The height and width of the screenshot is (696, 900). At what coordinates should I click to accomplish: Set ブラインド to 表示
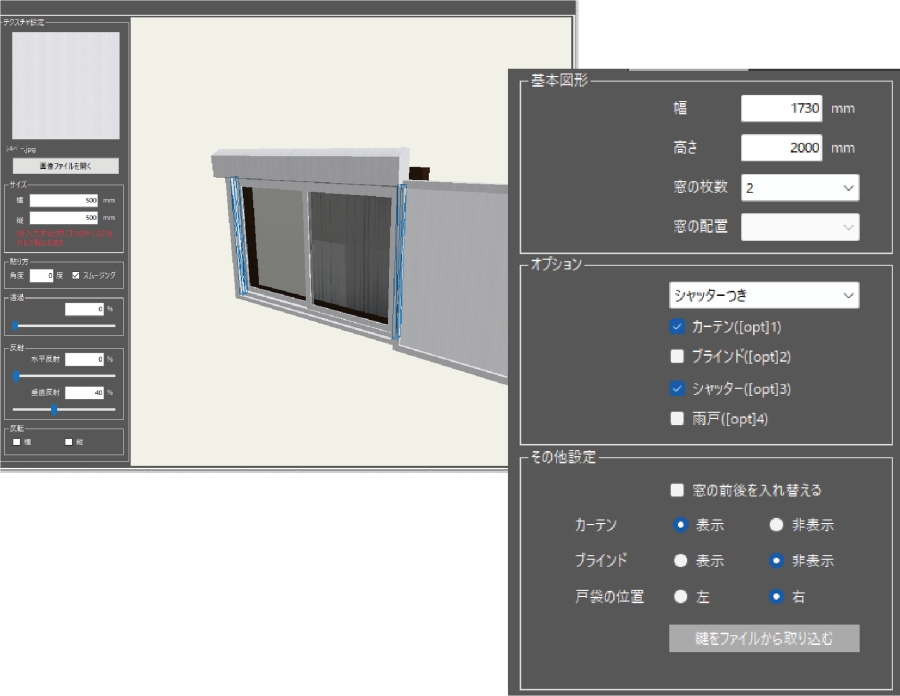point(681,561)
